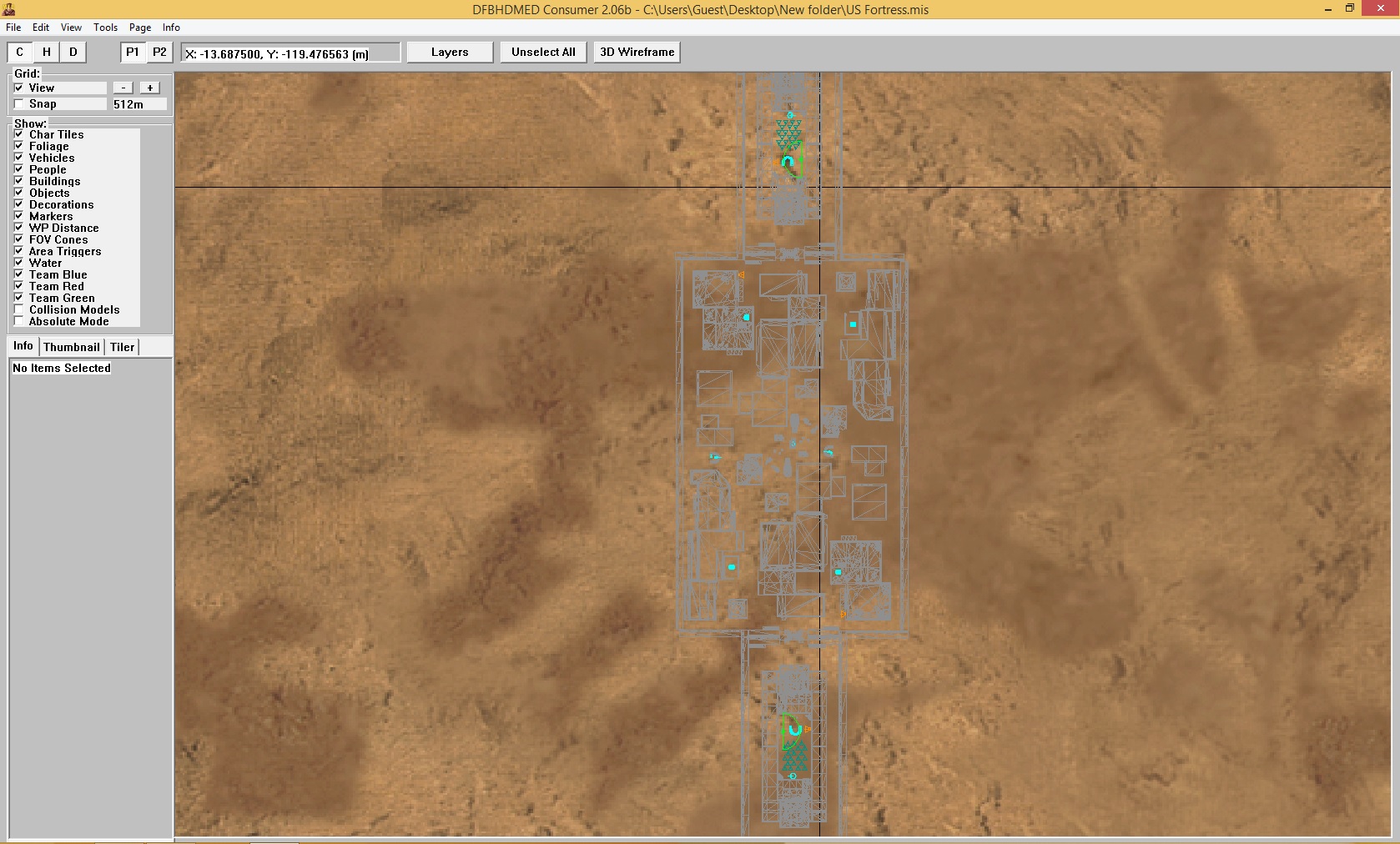Image resolution: width=1400 pixels, height=844 pixels.
Task: Toggle Markers visibility checkbox
Action: point(18,216)
